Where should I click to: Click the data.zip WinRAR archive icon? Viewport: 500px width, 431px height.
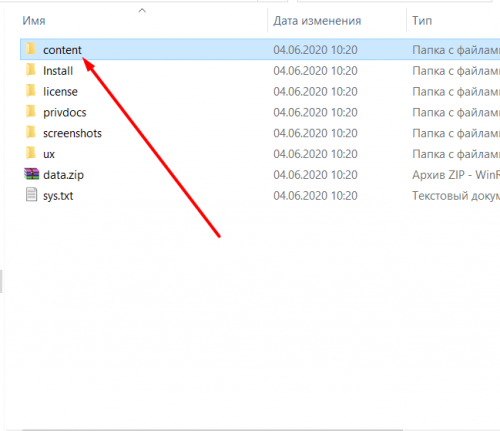pos(31,174)
